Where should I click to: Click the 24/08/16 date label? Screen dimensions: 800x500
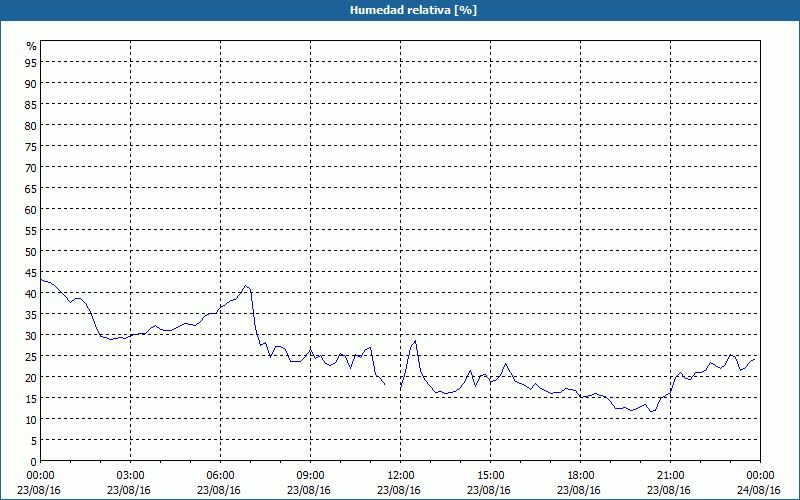tap(759, 490)
